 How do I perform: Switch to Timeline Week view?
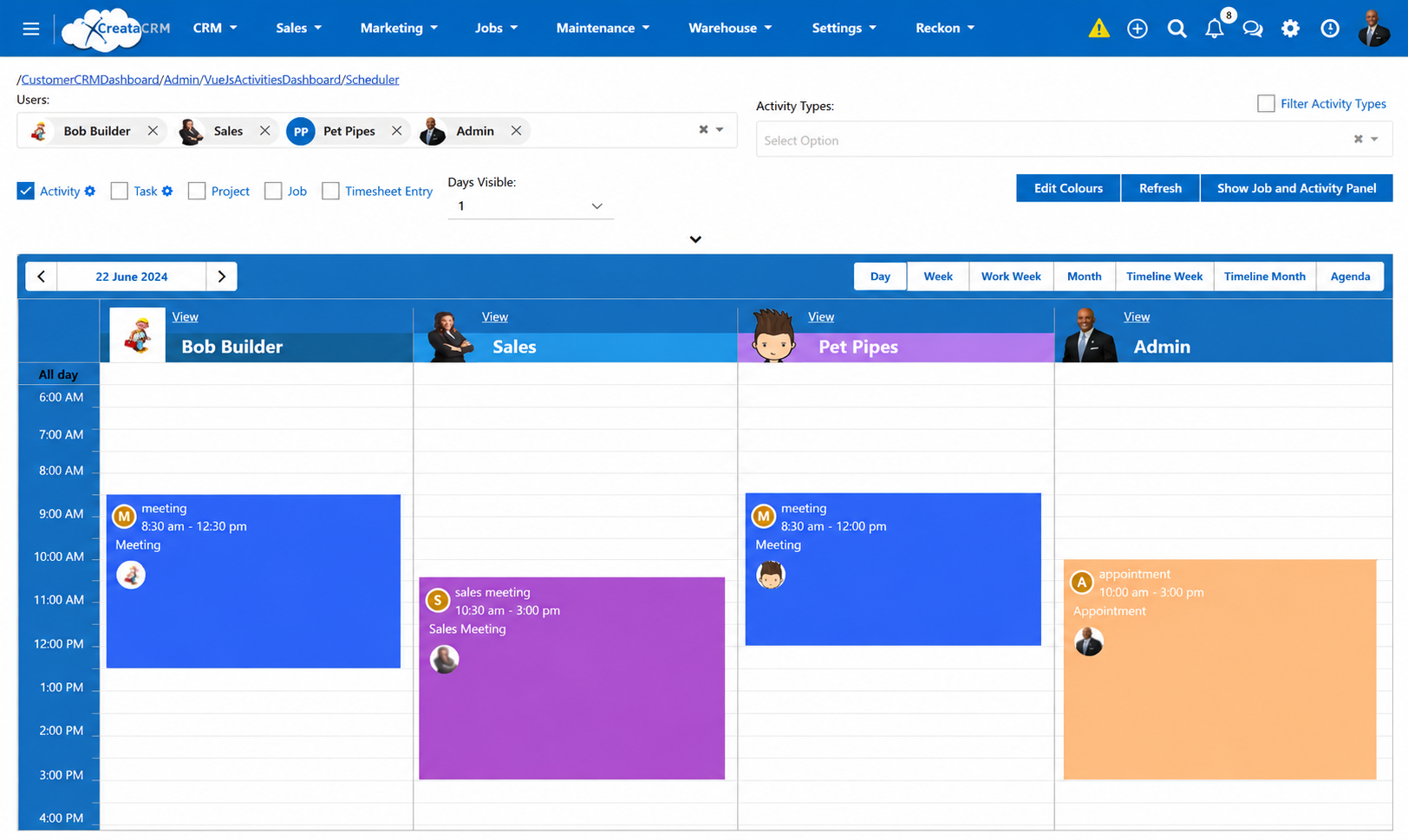coord(1164,277)
